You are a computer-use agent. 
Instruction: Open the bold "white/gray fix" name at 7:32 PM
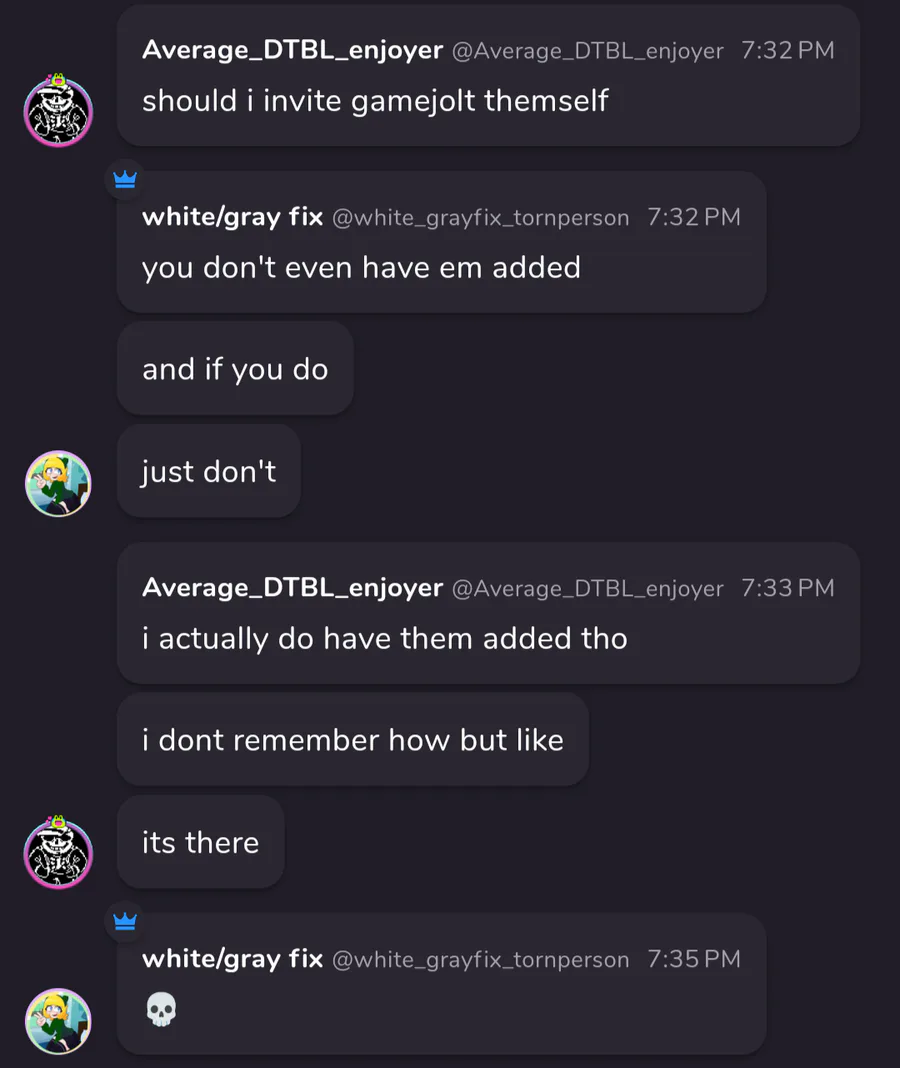[x=232, y=217]
